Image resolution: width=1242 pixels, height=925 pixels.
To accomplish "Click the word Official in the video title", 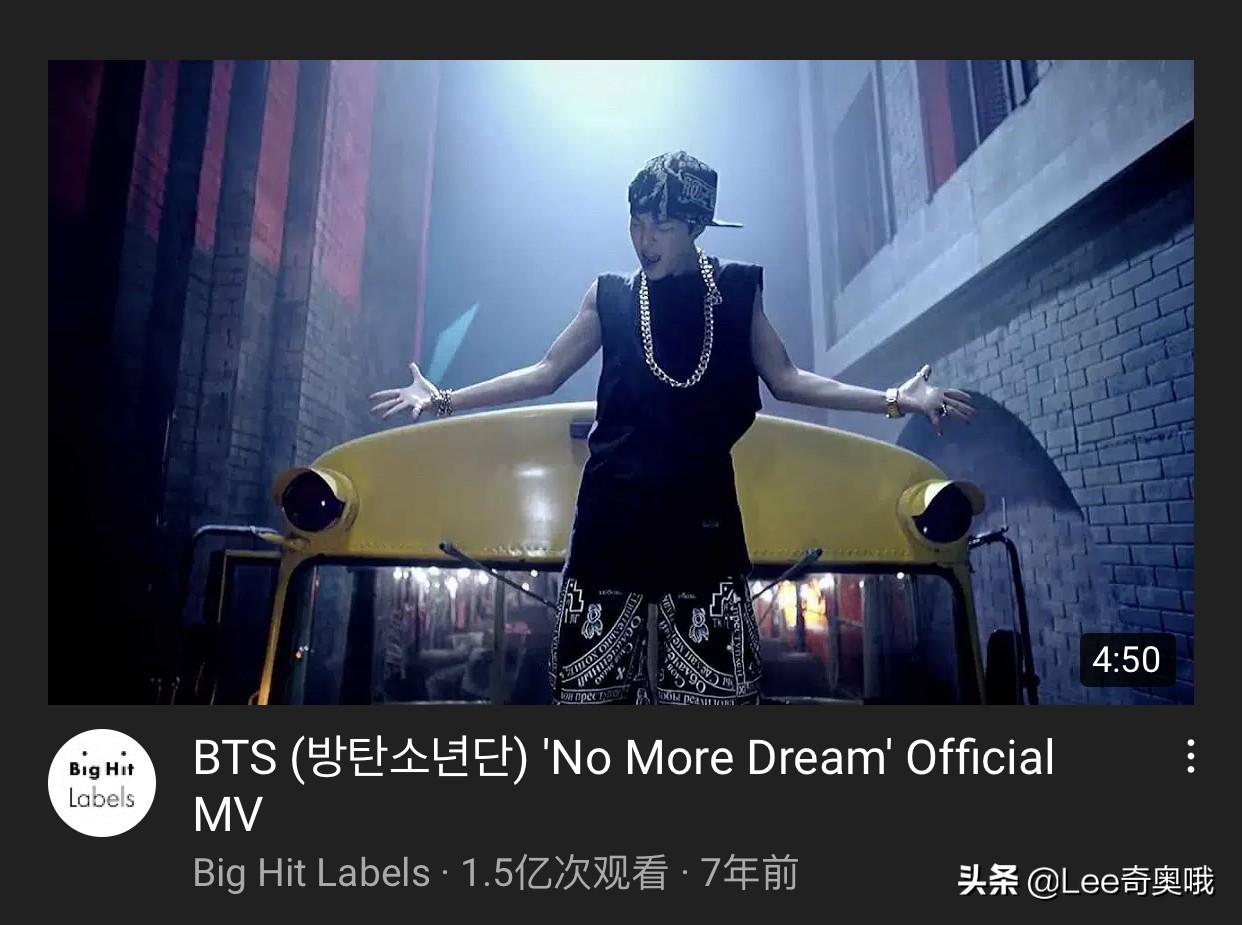I will coord(980,759).
